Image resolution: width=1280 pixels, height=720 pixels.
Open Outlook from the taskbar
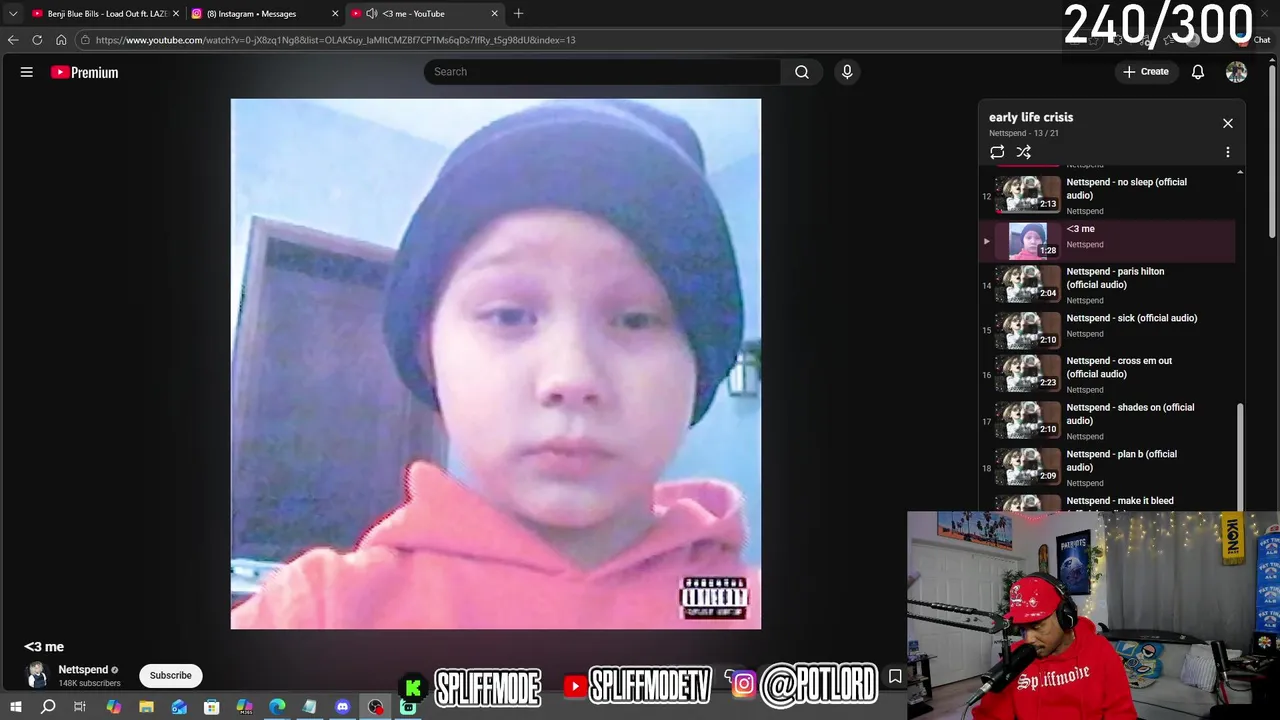[x=179, y=707]
